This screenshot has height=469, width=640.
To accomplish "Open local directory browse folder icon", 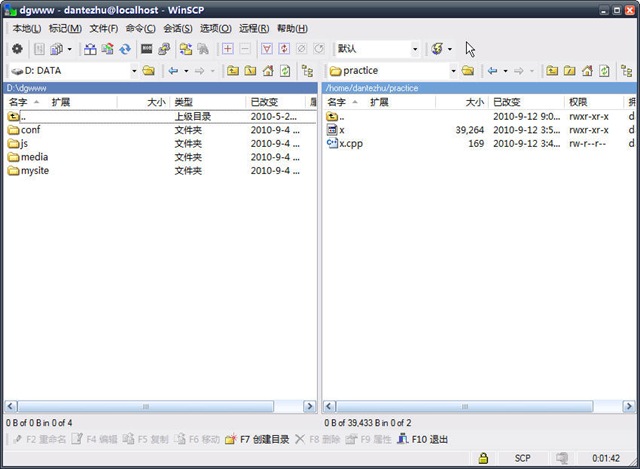I will click(149, 71).
